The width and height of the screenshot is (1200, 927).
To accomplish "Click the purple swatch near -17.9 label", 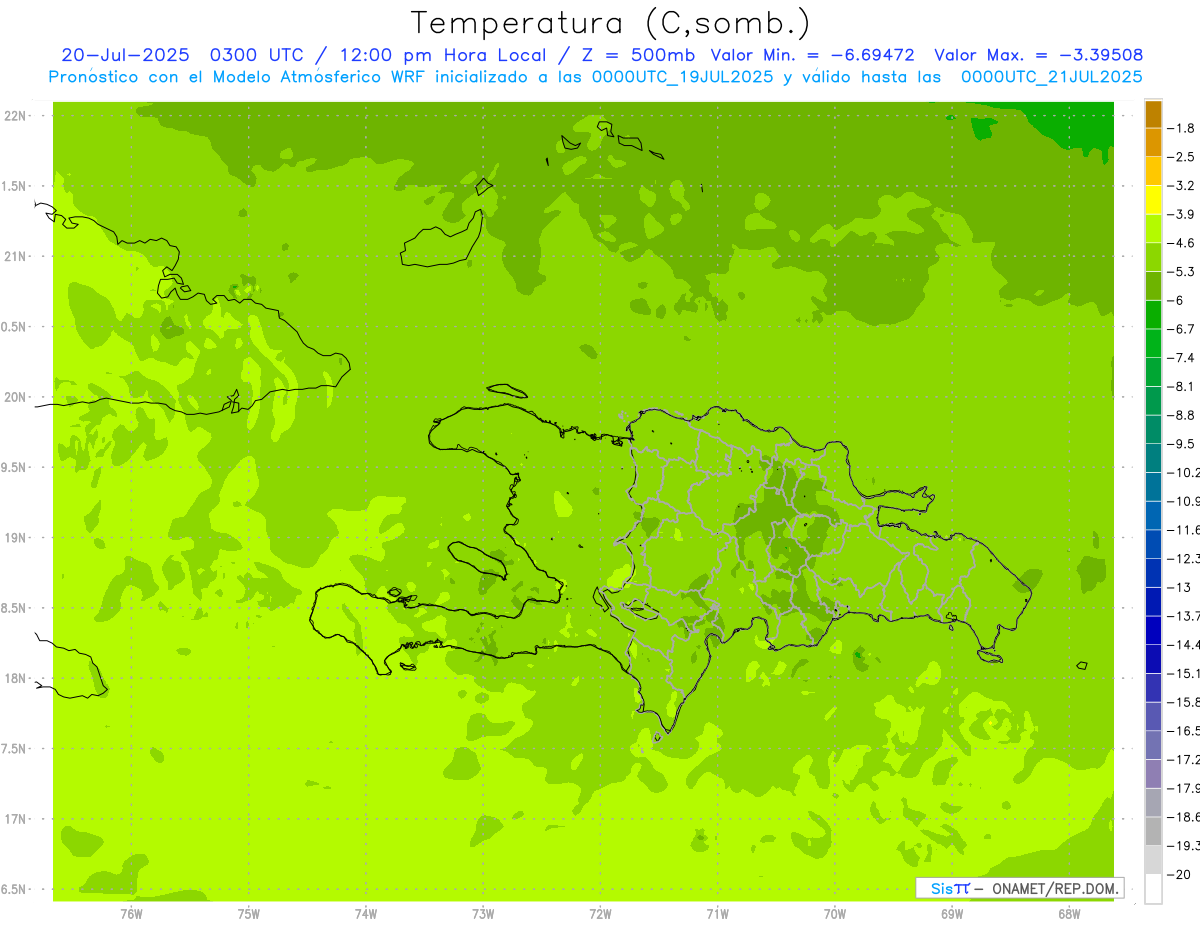I will [x=1153, y=773].
